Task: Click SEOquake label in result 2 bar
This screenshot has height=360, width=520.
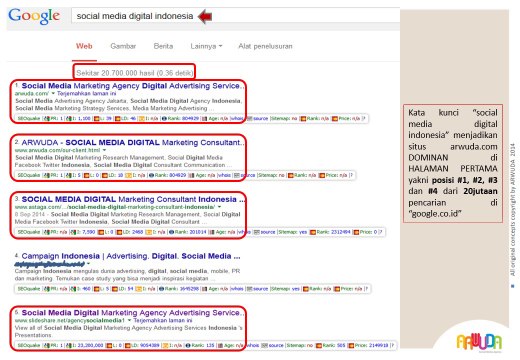Action: click(x=29, y=175)
